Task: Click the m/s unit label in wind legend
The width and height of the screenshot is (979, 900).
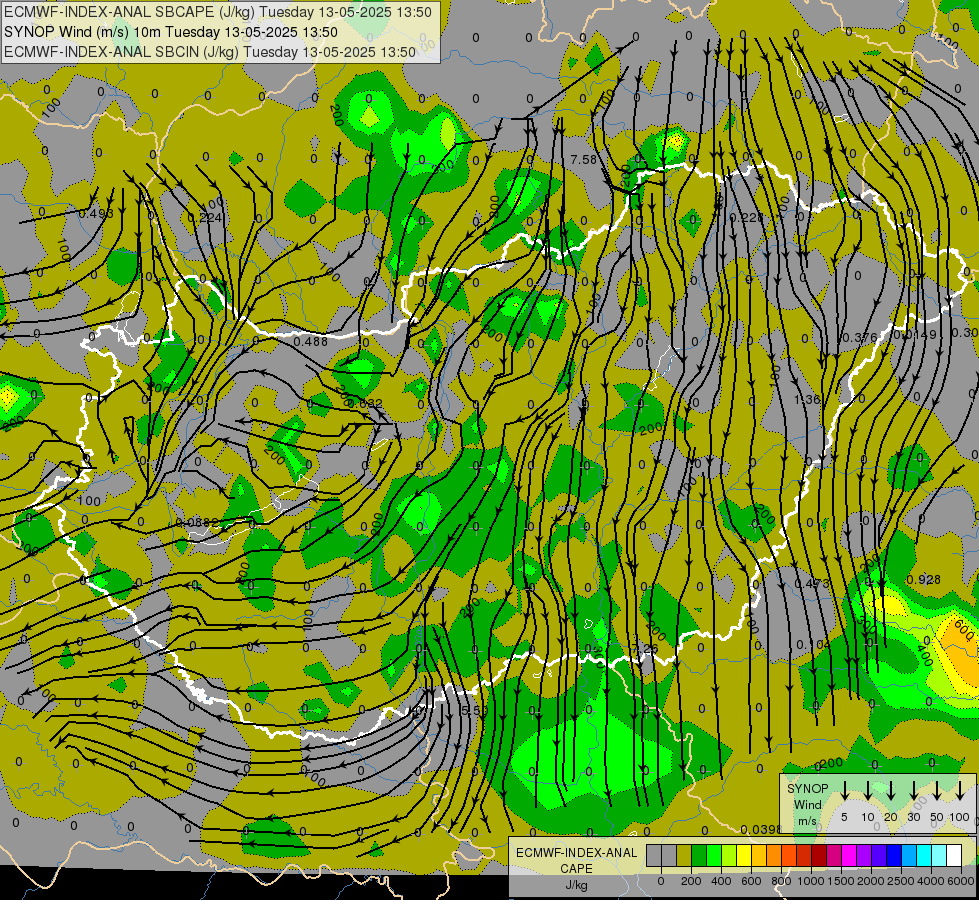Action: [x=807, y=820]
